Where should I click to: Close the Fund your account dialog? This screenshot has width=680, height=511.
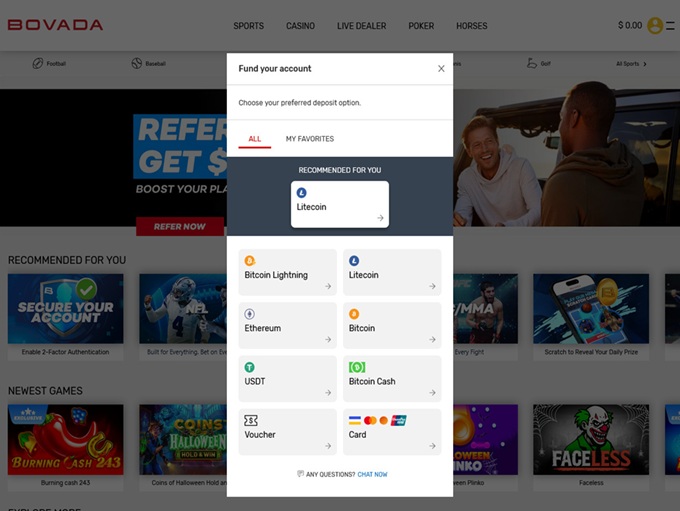click(441, 69)
